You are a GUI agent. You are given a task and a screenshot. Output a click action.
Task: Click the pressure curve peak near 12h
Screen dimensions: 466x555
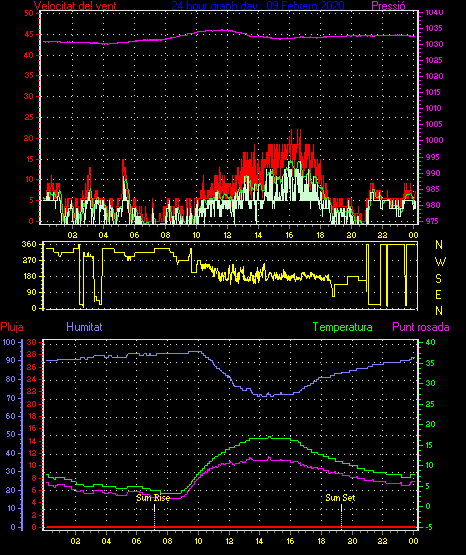pos(222,30)
